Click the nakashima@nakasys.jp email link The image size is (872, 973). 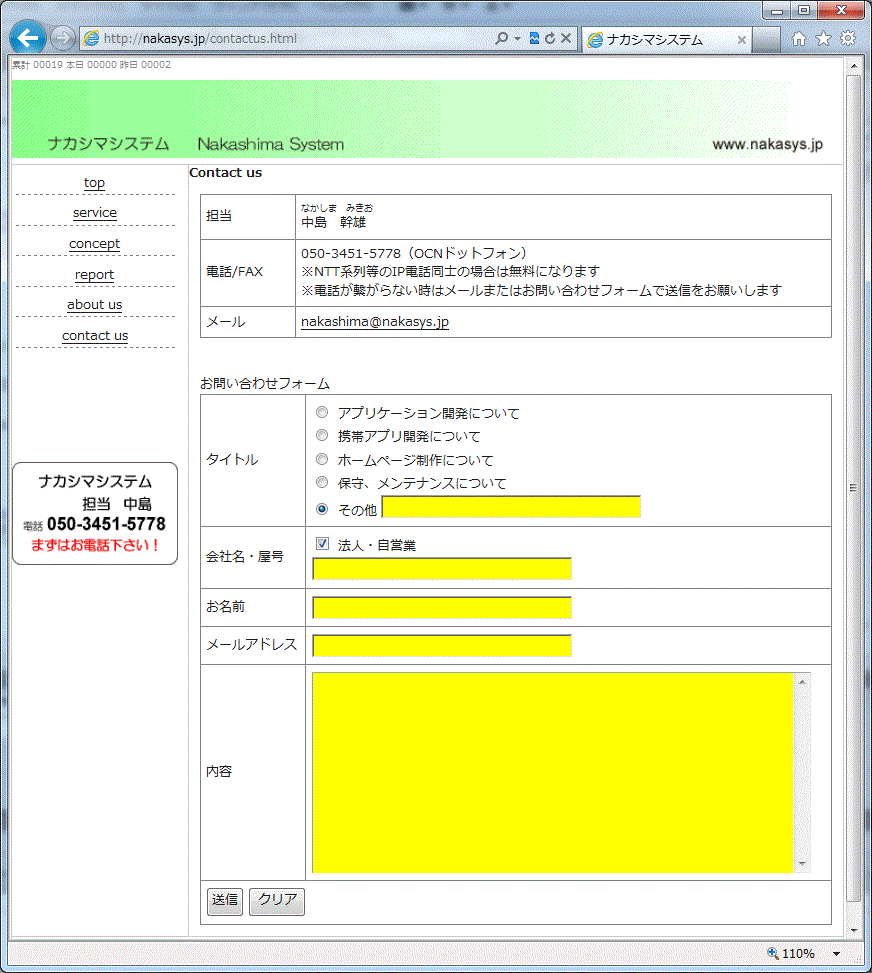coord(375,322)
